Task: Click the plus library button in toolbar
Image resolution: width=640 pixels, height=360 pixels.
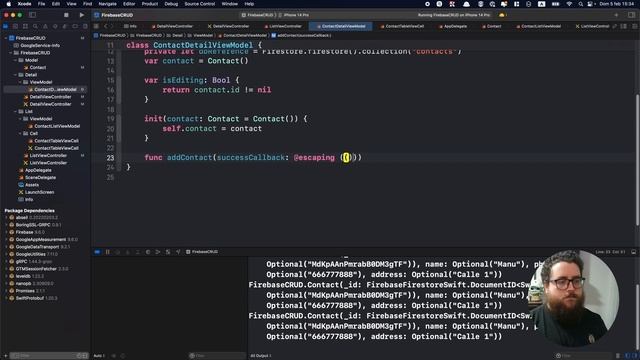Action: [x=616, y=15]
